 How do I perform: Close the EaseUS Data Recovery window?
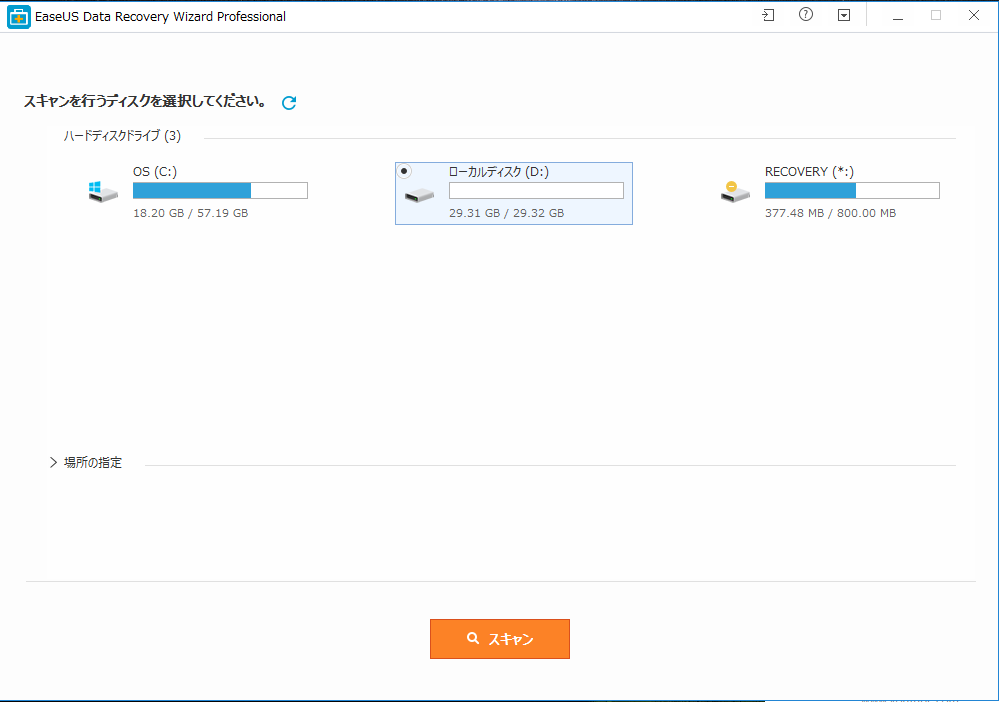point(973,16)
